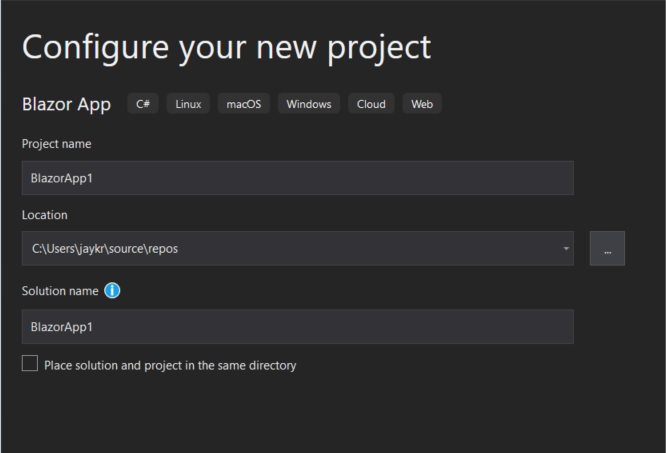
Task: Select the Linux tag
Action: point(188,104)
